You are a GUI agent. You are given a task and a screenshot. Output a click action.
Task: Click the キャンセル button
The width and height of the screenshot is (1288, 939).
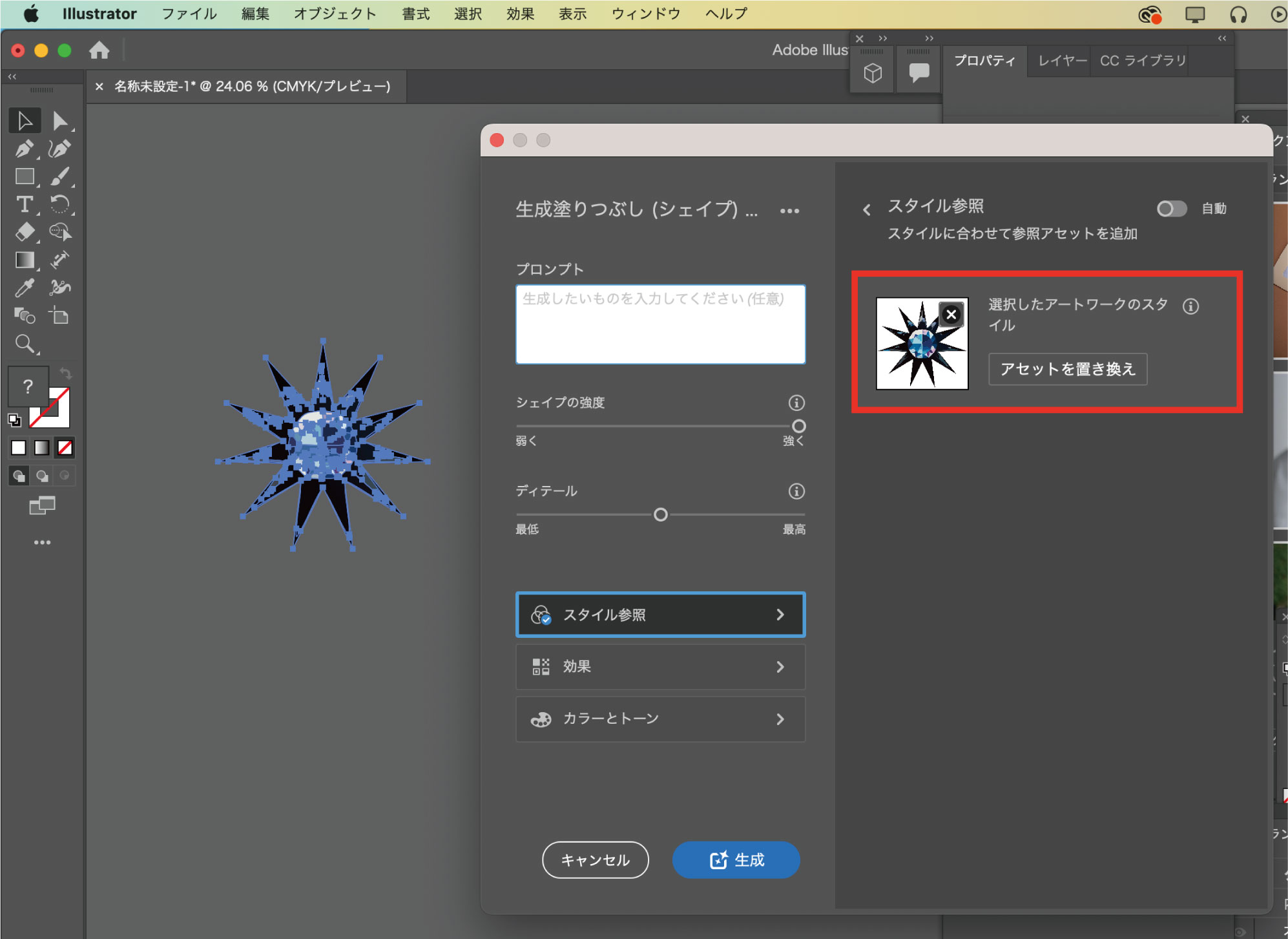[595, 860]
